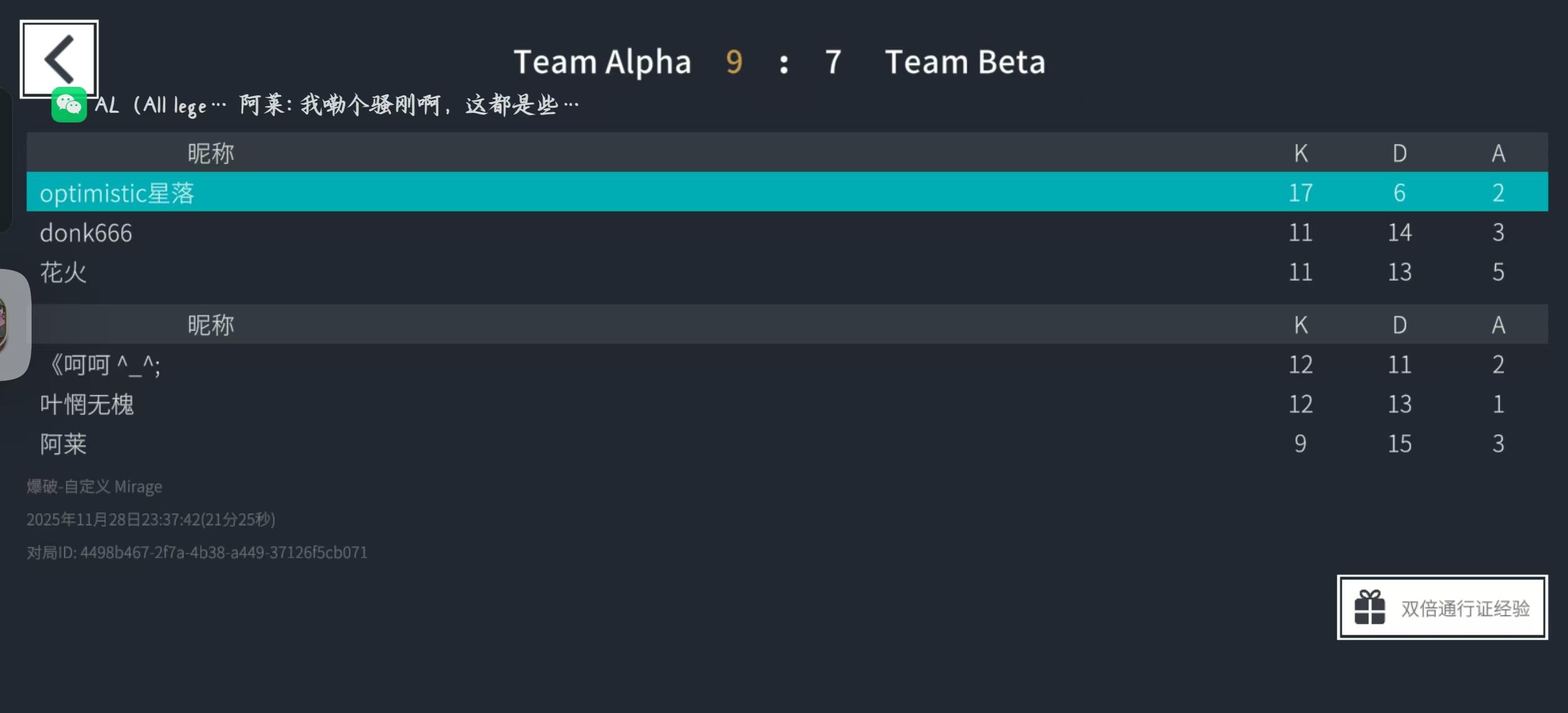The image size is (1568, 713).
Task: Click the Team Alpha name label
Action: click(602, 62)
